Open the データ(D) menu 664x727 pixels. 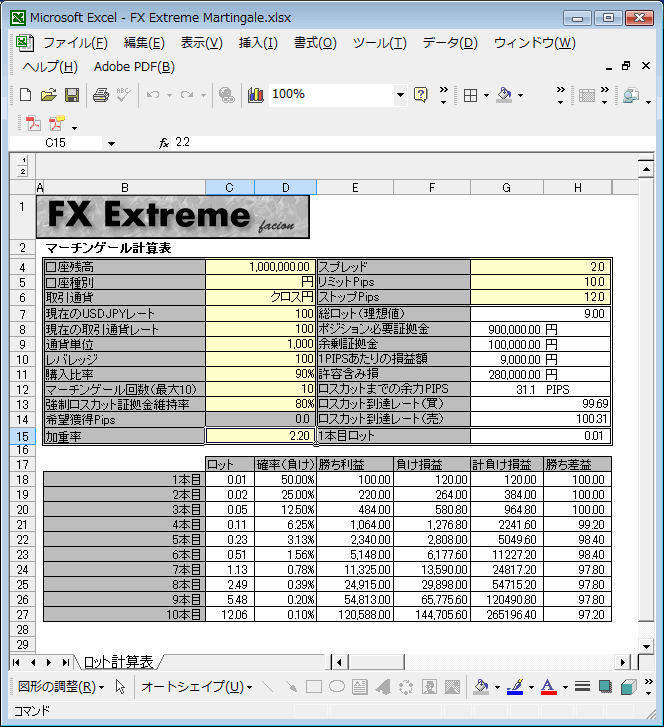(450, 43)
